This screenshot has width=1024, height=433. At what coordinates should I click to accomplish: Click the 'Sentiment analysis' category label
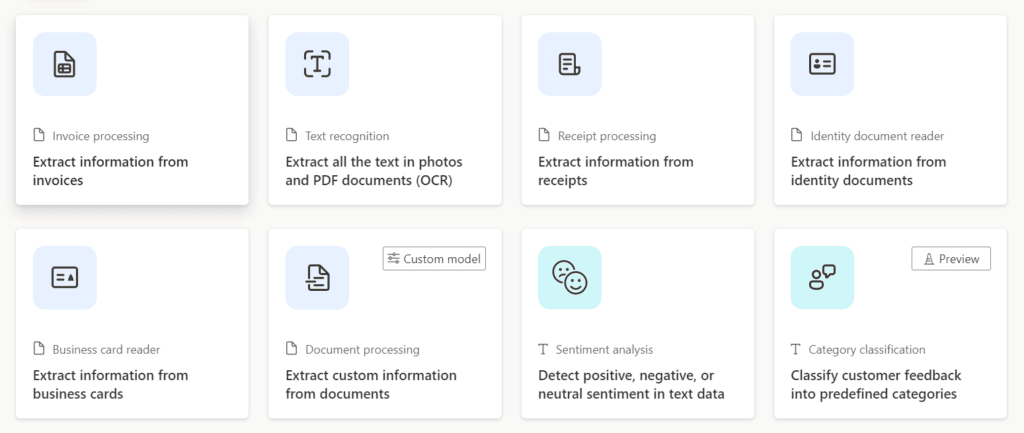[604, 350]
